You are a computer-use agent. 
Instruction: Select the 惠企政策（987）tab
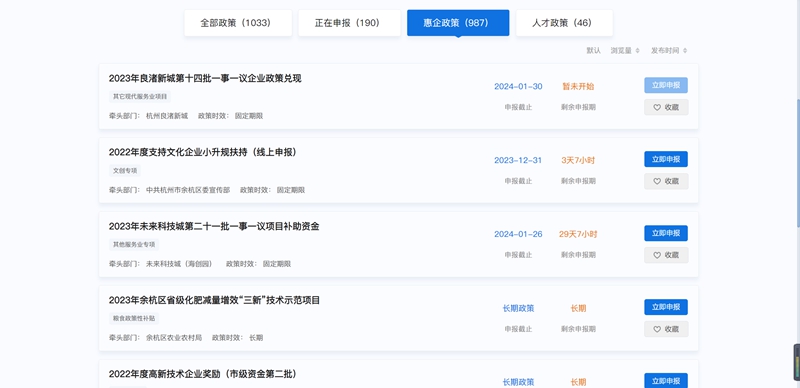458,23
